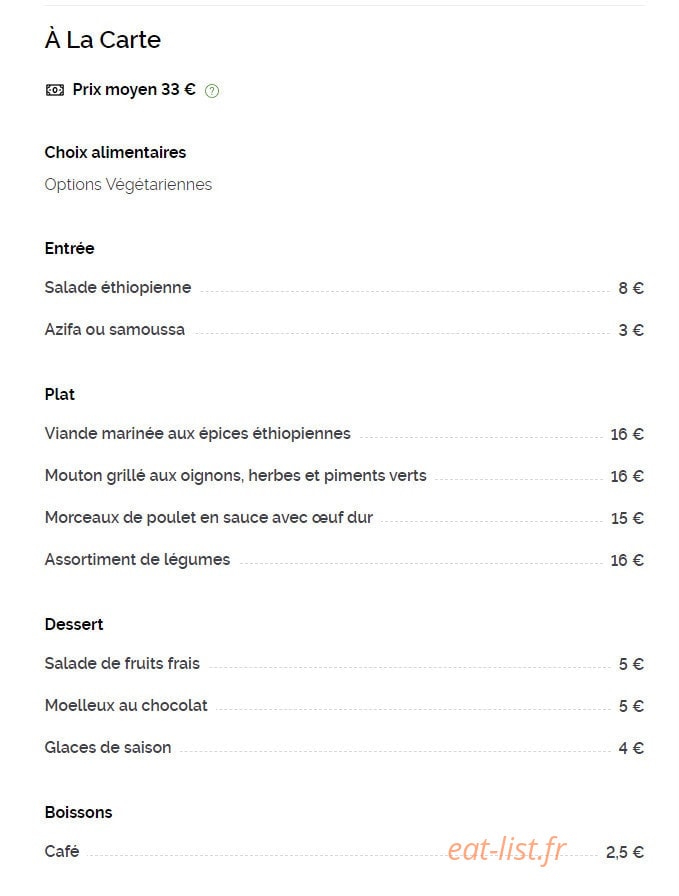Select Options Végétariennes text

(x=128, y=185)
